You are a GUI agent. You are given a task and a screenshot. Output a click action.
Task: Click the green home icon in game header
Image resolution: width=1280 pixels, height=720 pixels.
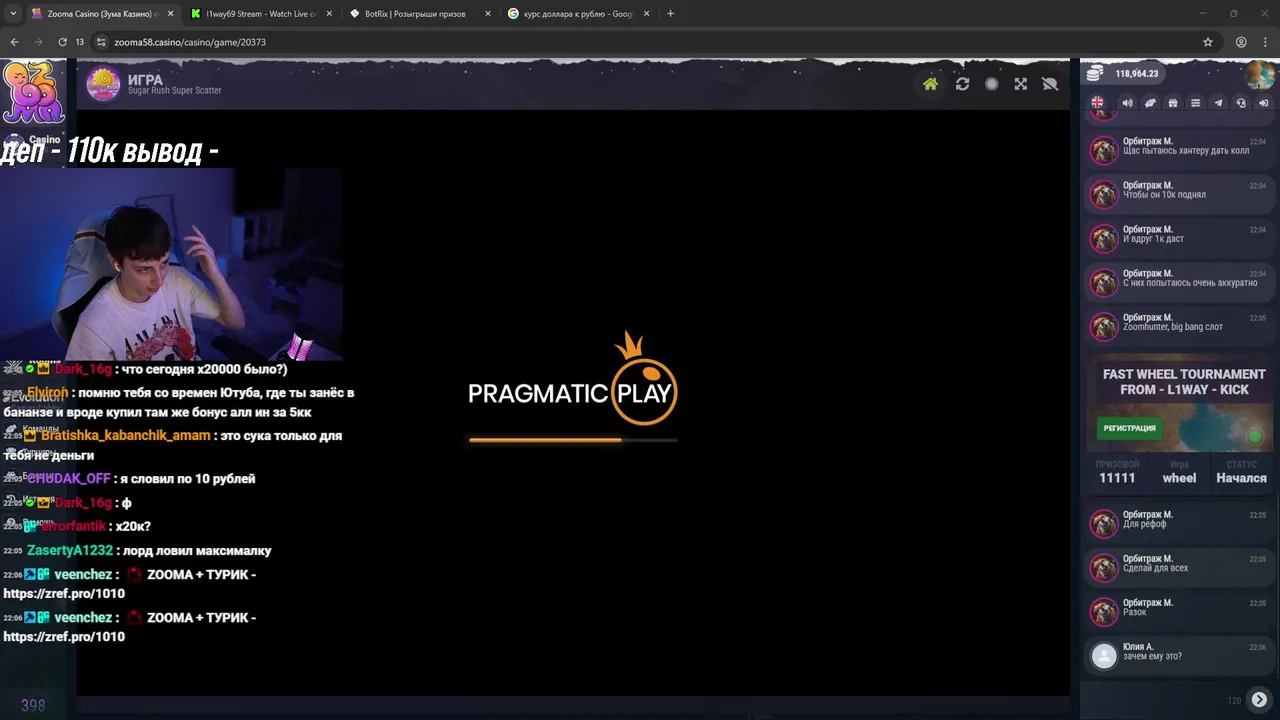930,84
